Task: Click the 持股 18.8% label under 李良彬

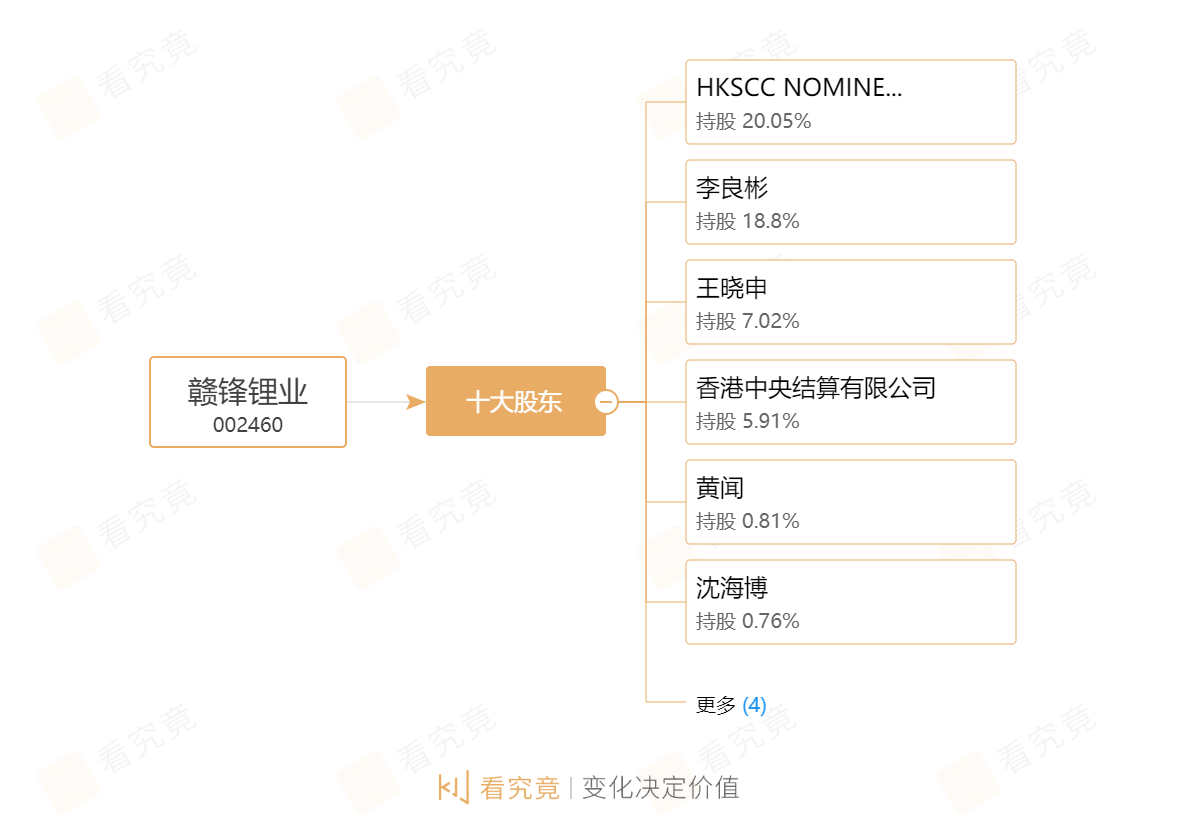Action: pos(748,221)
